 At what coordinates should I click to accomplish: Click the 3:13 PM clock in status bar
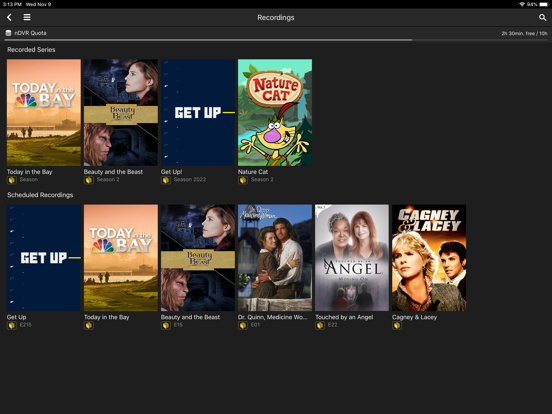click(12, 4)
